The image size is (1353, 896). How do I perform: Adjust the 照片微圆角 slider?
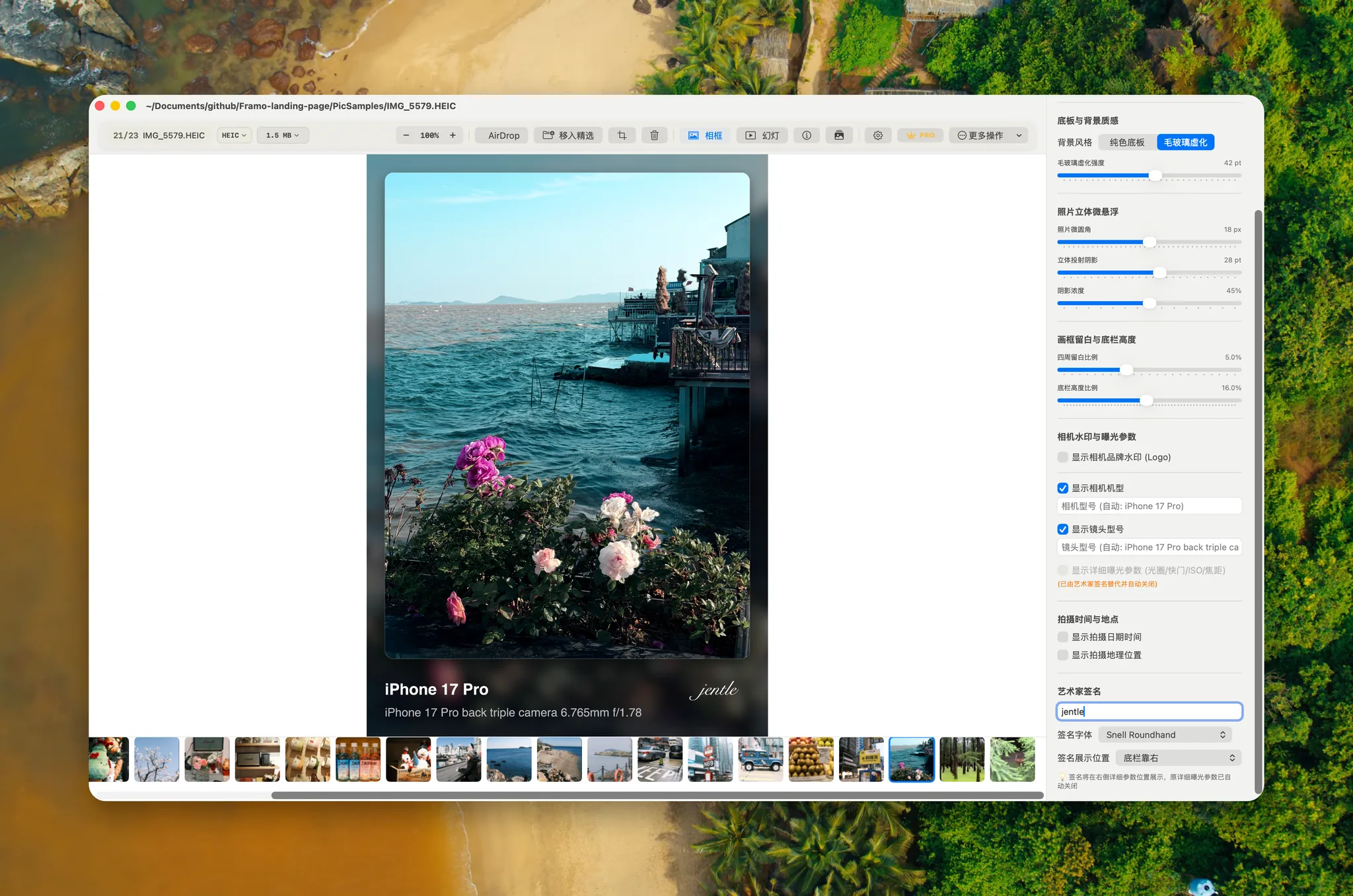[1150, 242]
